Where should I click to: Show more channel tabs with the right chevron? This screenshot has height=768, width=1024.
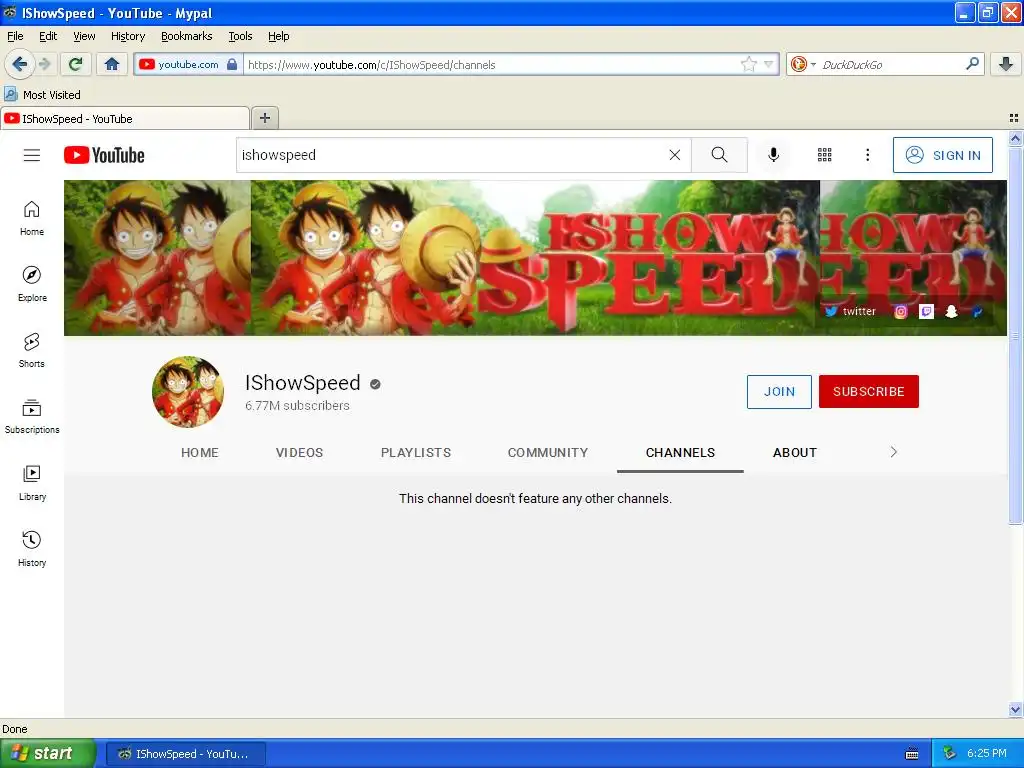coord(893,452)
